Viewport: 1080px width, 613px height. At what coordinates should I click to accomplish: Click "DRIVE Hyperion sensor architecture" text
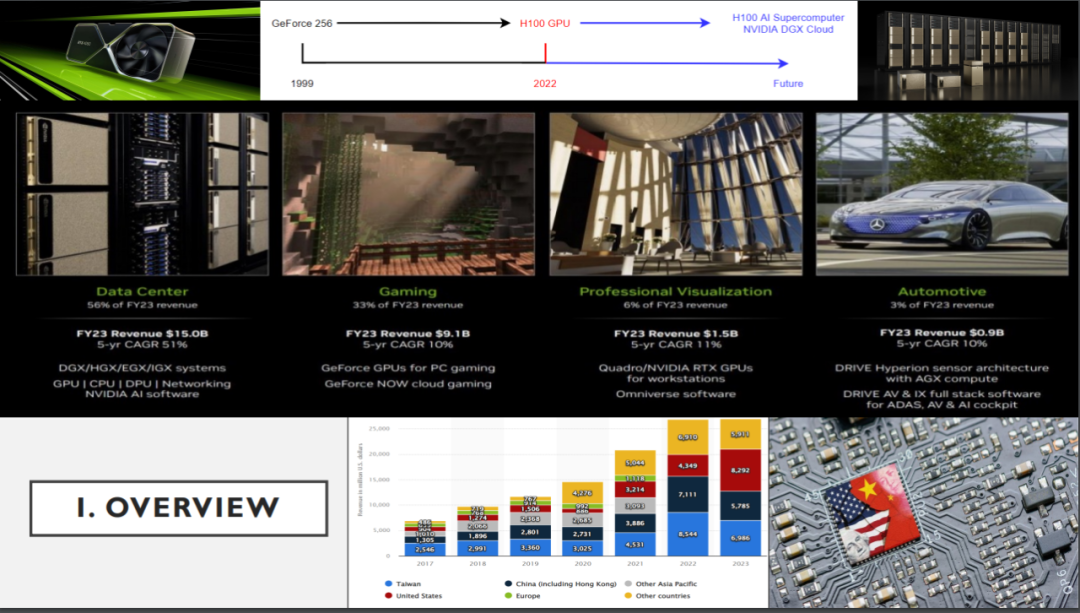point(942,368)
